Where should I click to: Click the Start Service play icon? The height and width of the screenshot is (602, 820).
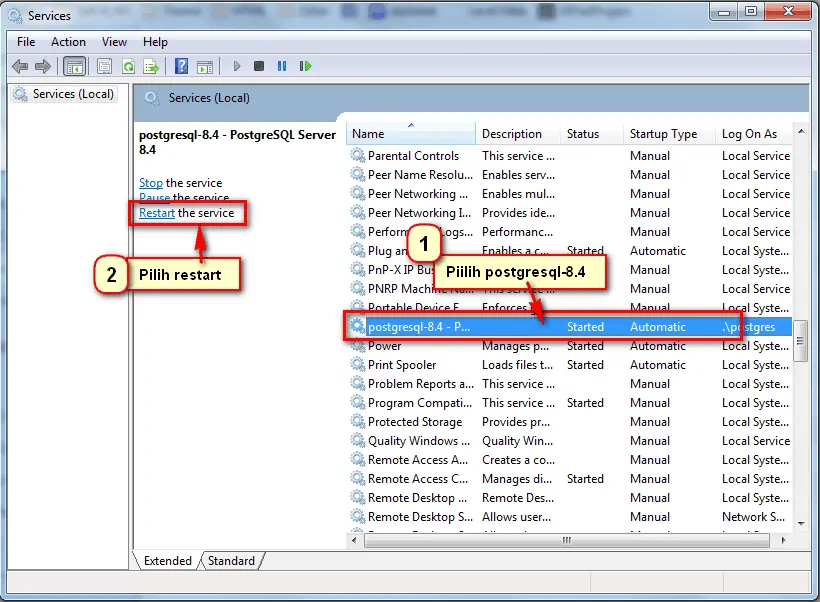(x=237, y=66)
